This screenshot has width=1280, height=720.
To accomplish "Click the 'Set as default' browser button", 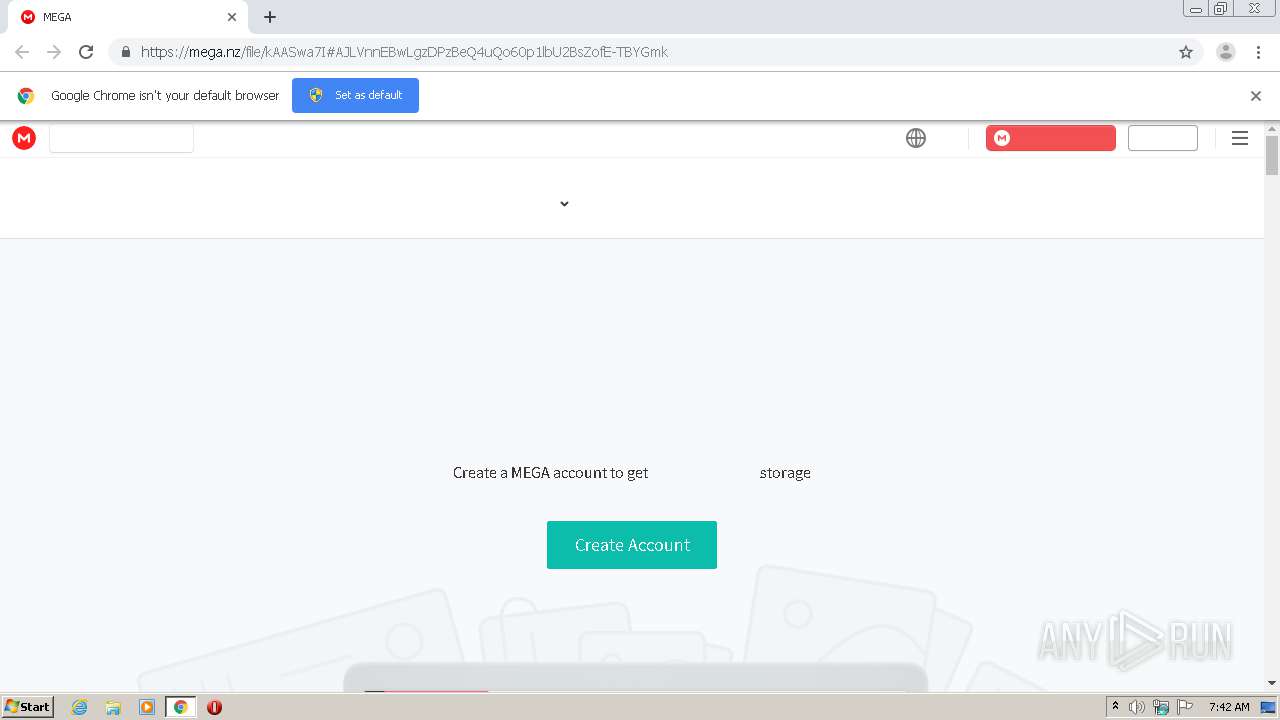I will click(x=355, y=95).
